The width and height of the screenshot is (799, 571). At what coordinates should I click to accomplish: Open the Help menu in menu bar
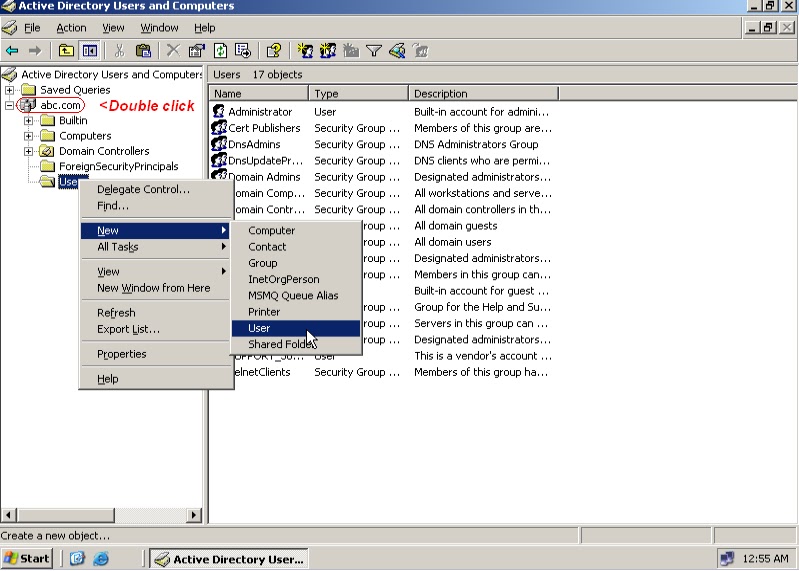[204, 28]
